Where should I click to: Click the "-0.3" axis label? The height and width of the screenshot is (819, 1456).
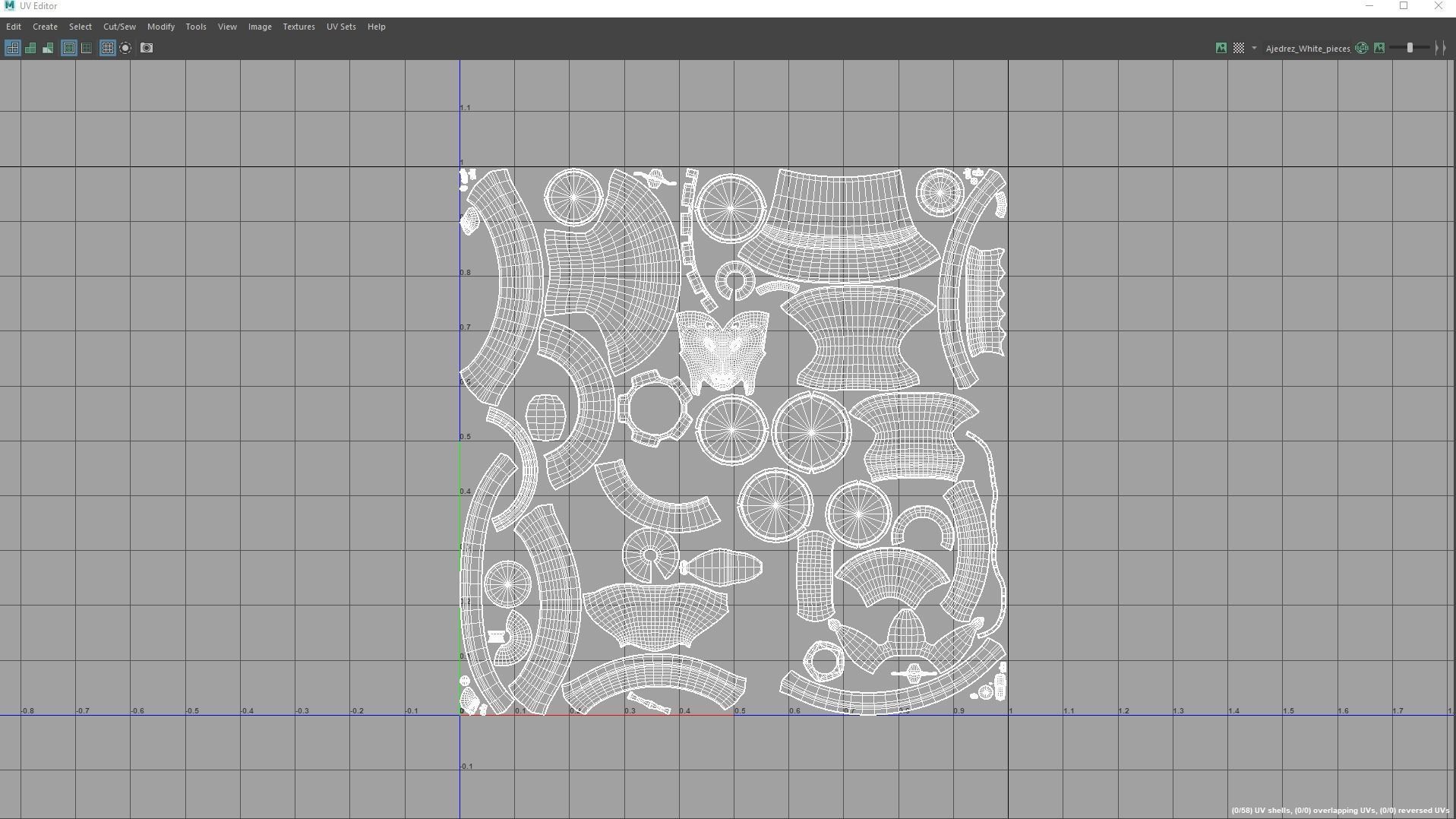(302, 711)
